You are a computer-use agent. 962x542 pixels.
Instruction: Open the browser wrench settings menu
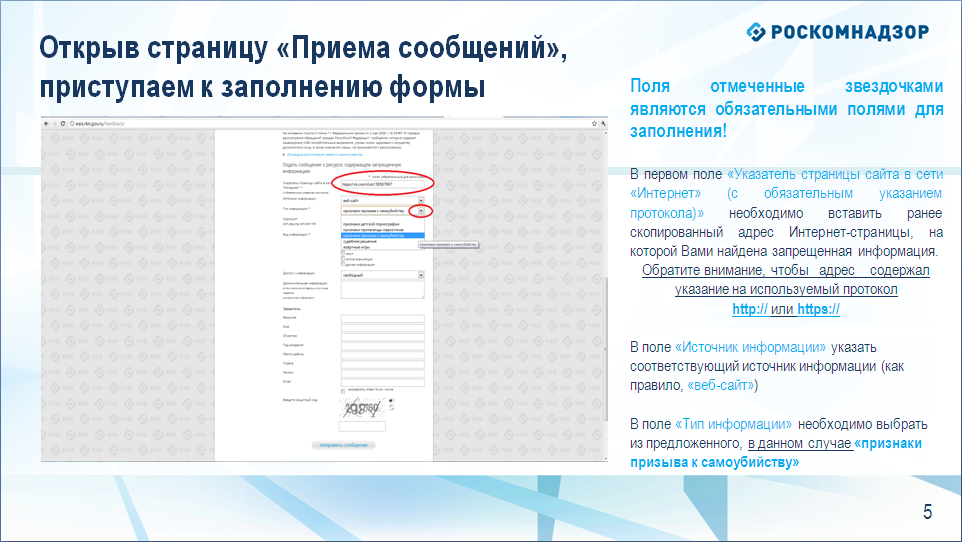click(x=603, y=123)
